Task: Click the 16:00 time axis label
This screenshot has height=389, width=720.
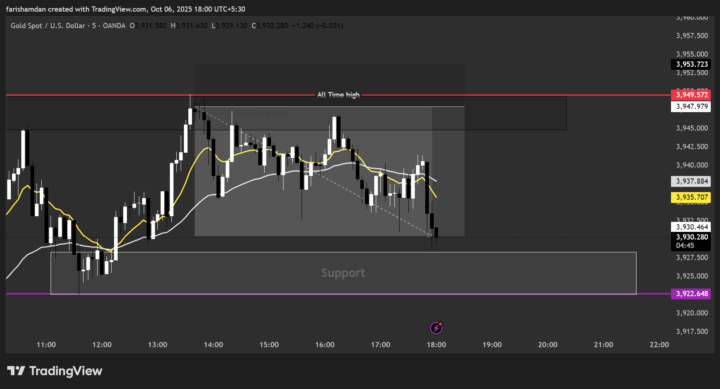Action: click(325, 344)
